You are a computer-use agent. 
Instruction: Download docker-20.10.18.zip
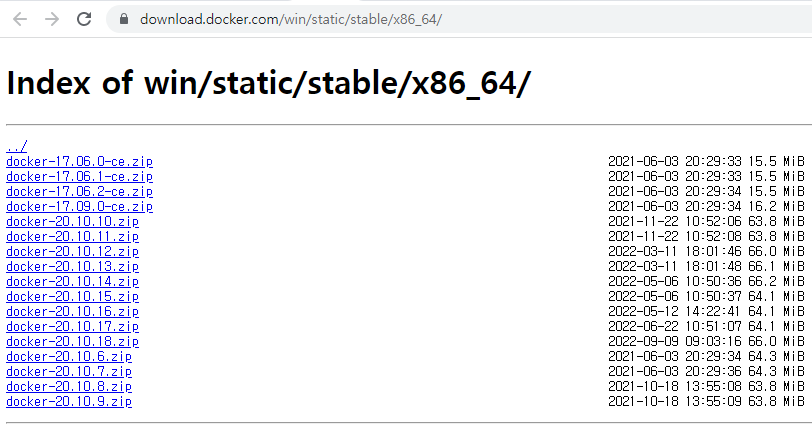(x=72, y=342)
